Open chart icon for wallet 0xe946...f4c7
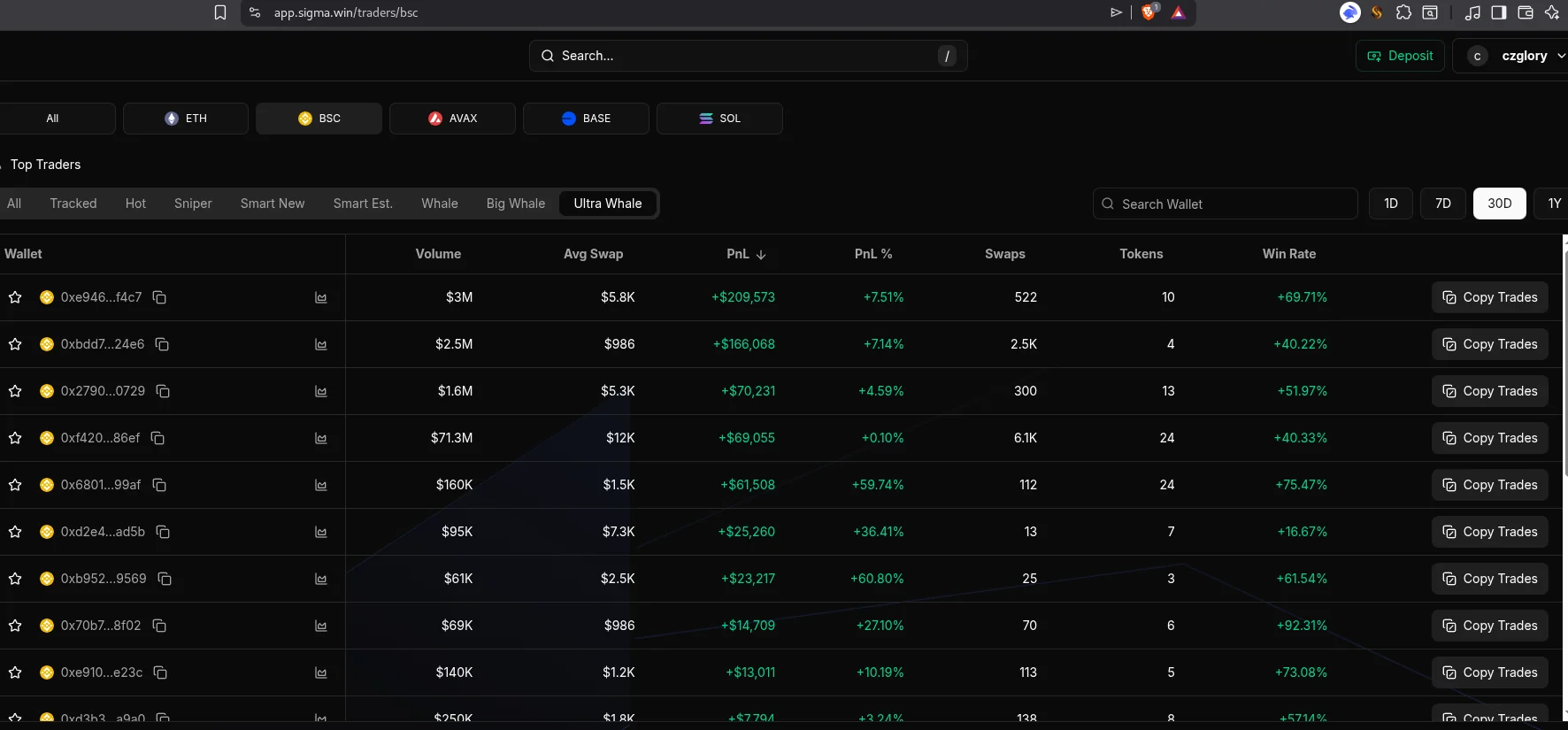The height and width of the screenshot is (730, 1568). coord(320,298)
